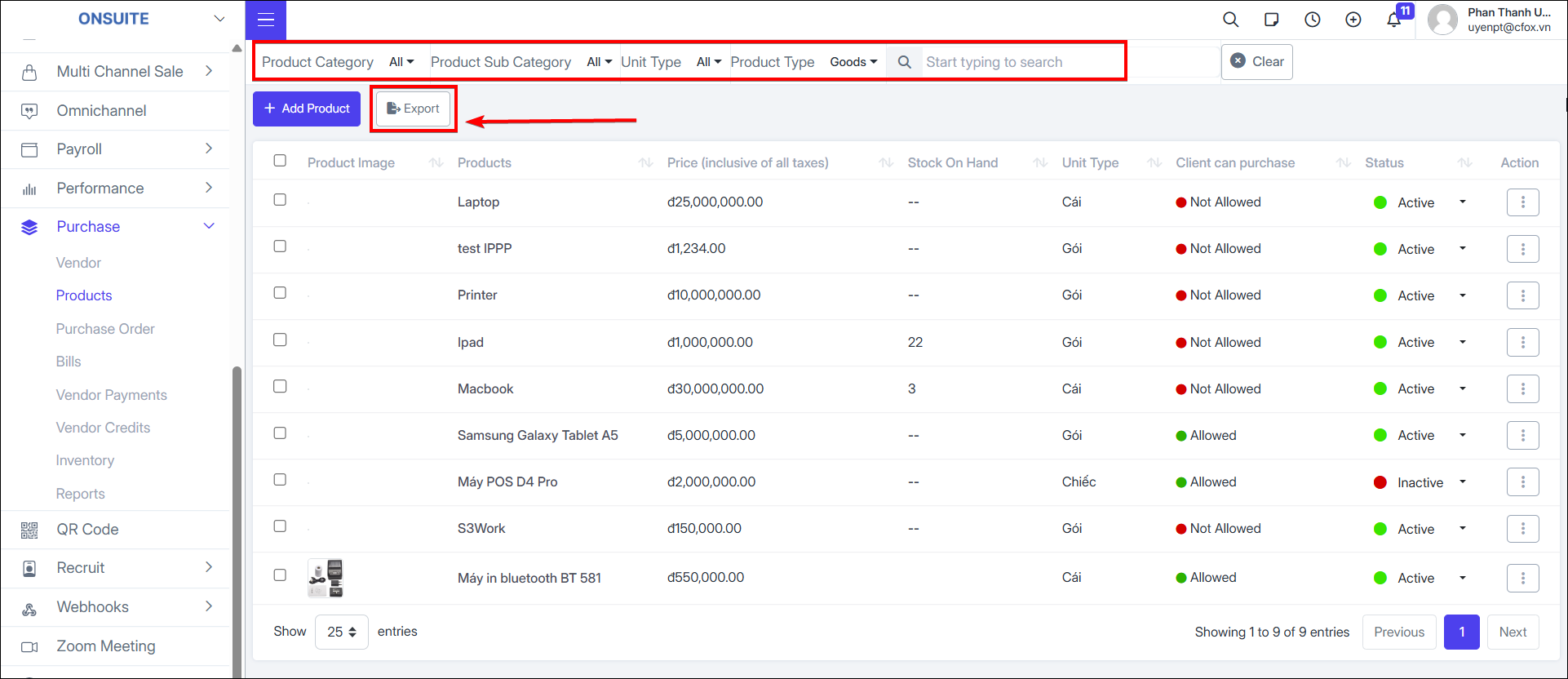Image resolution: width=1568 pixels, height=679 pixels.
Task: Sort by Price column sort arrows
Action: (886, 162)
